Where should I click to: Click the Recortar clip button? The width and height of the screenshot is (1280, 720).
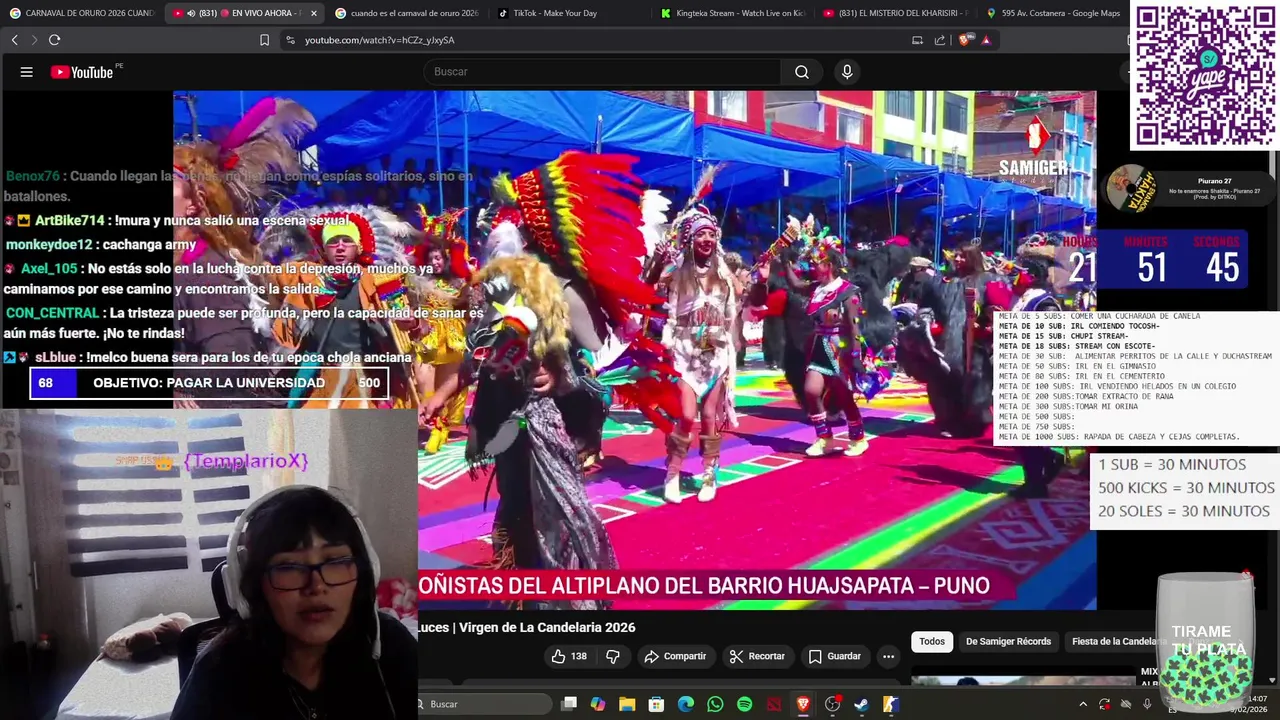click(x=757, y=656)
